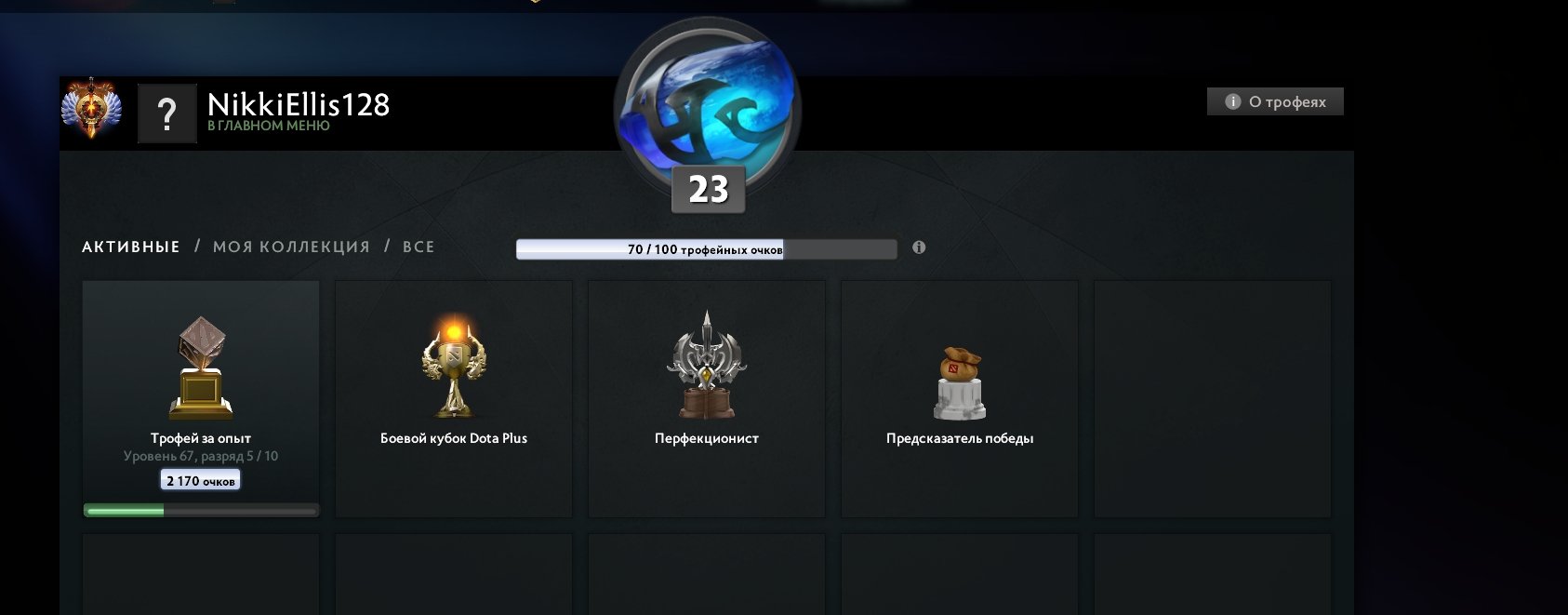Click the question mark avatar placeholder

[x=167, y=114]
